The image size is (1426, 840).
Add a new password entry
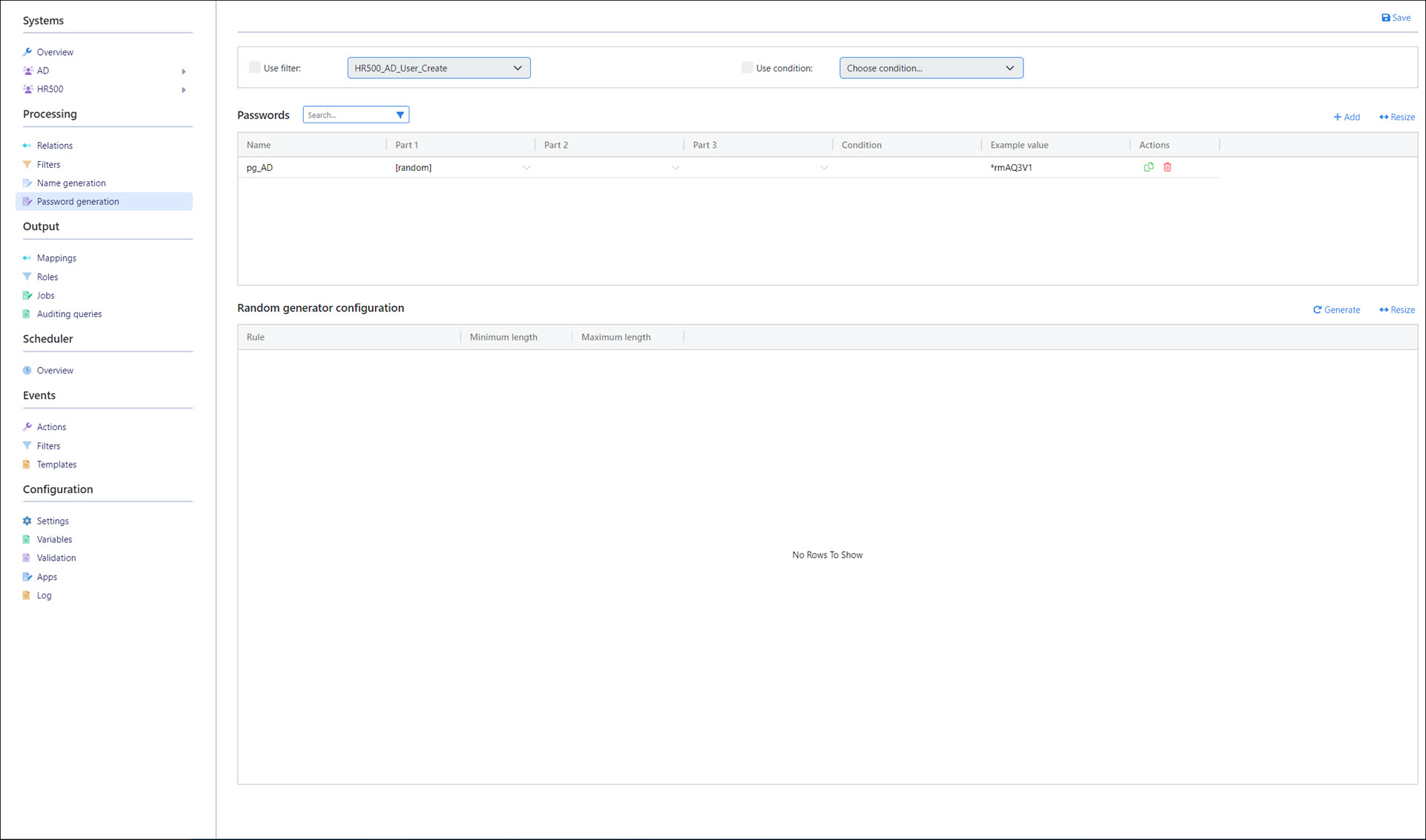(1347, 117)
